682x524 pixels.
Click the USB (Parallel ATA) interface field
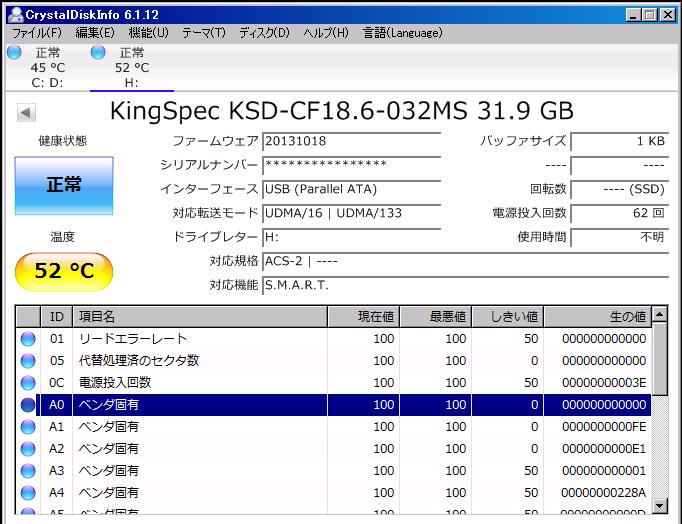pyautogui.click(x=351, y=189)
